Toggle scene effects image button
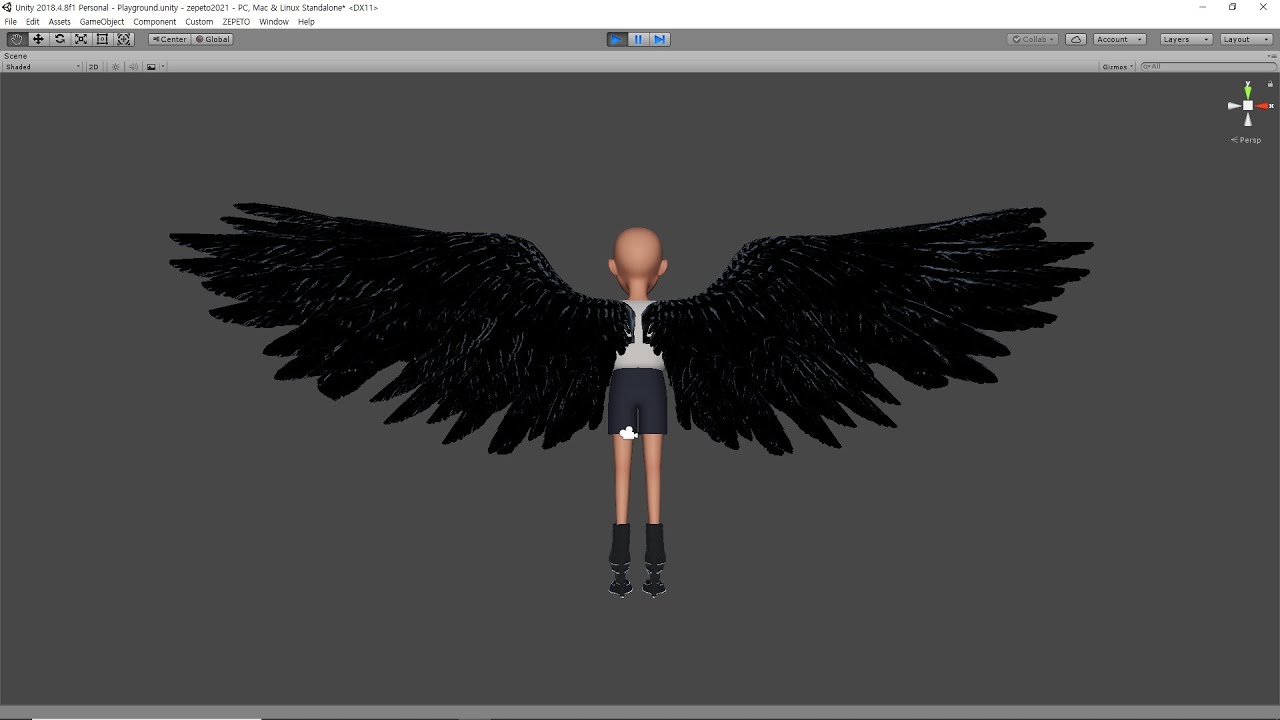 click(x=151, y=67)
